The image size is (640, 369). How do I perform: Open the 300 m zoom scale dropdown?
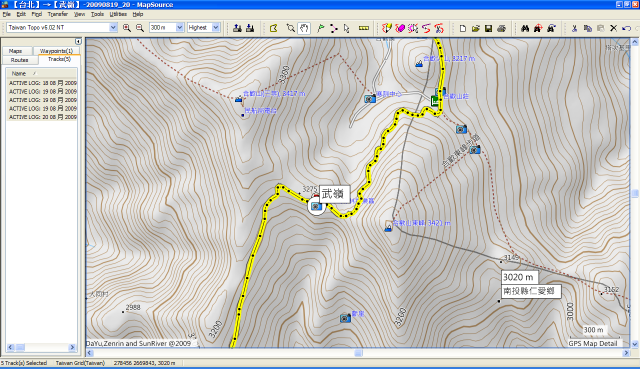tap(180, 27)
